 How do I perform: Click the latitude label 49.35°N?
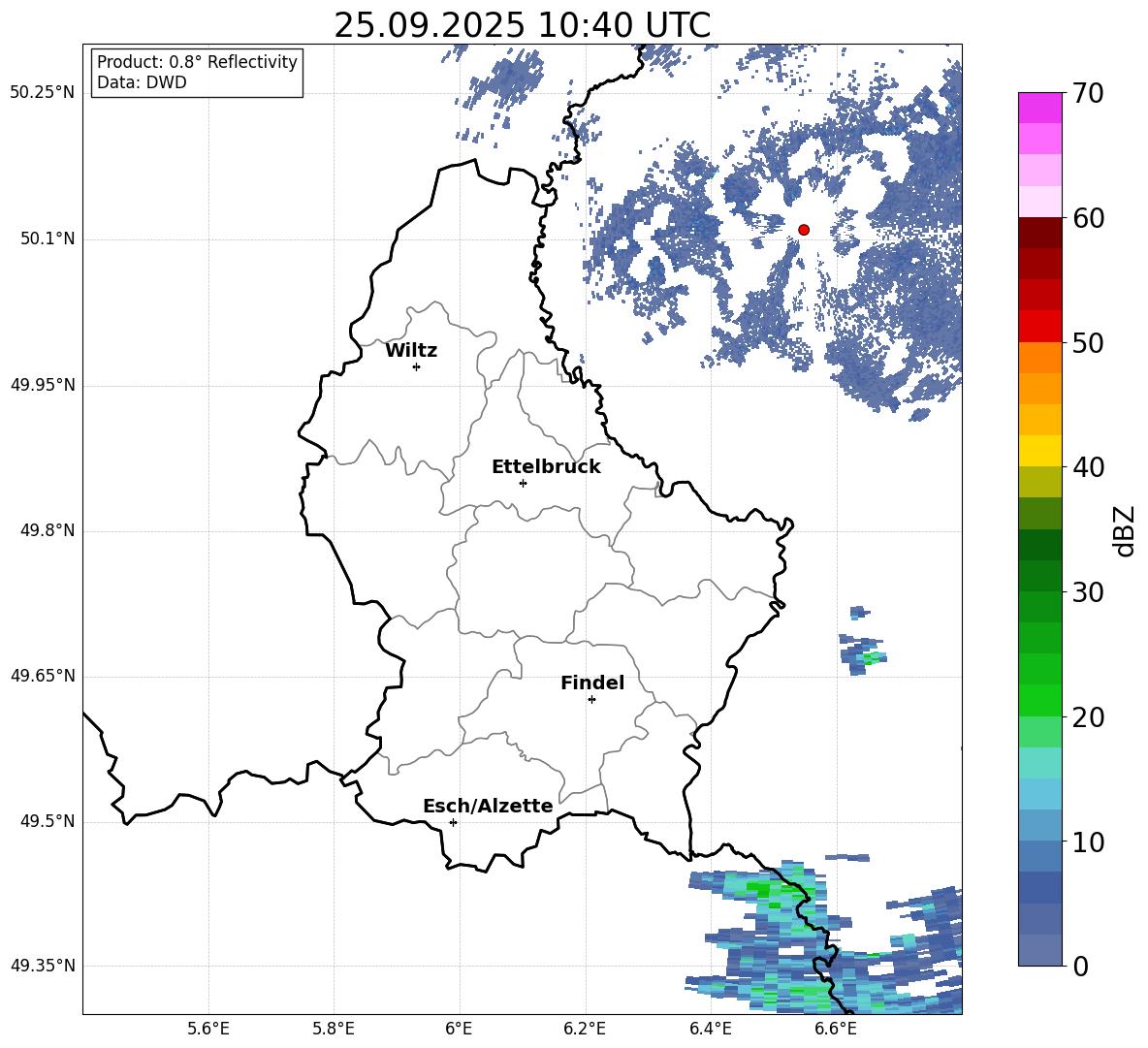[x=43, y=966]
